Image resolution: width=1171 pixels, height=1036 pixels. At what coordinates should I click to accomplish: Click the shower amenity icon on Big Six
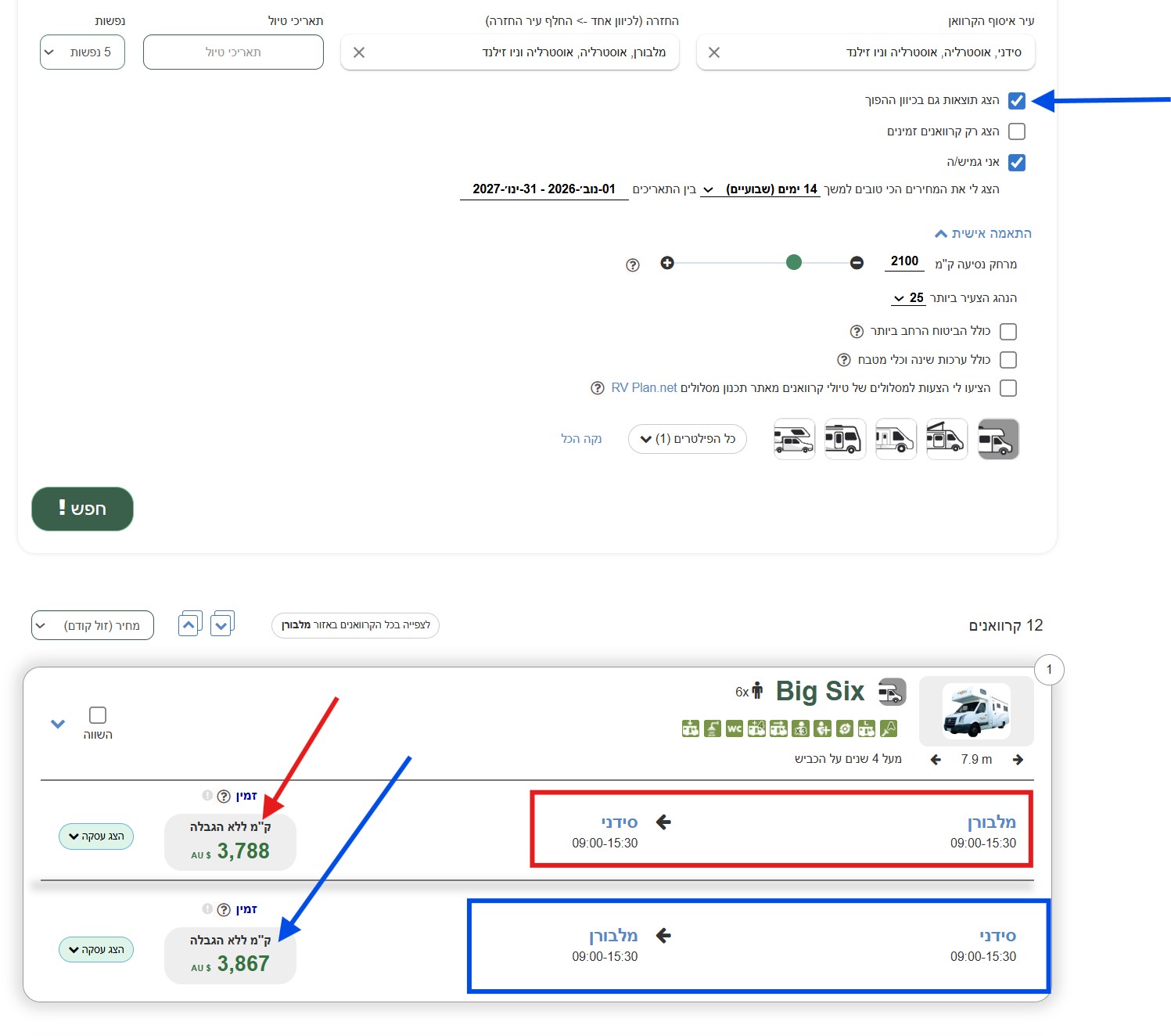tap(712, 728)
